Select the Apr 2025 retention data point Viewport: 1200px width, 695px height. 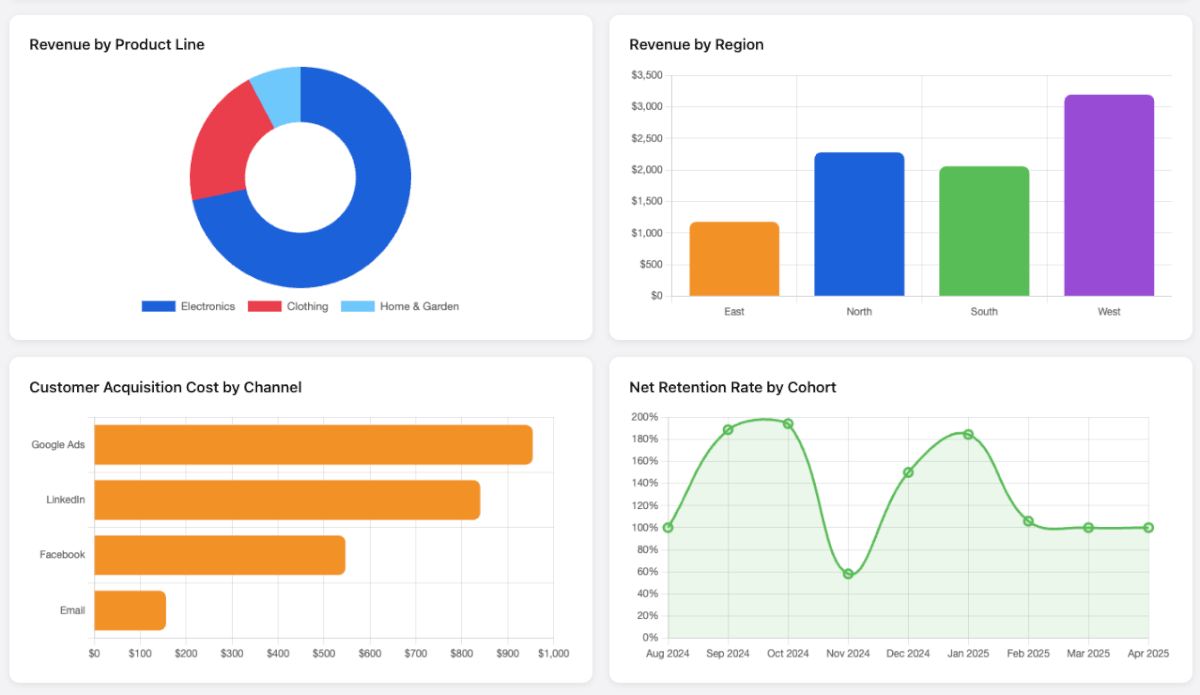pyautogui.click(x=1148, y=527)
